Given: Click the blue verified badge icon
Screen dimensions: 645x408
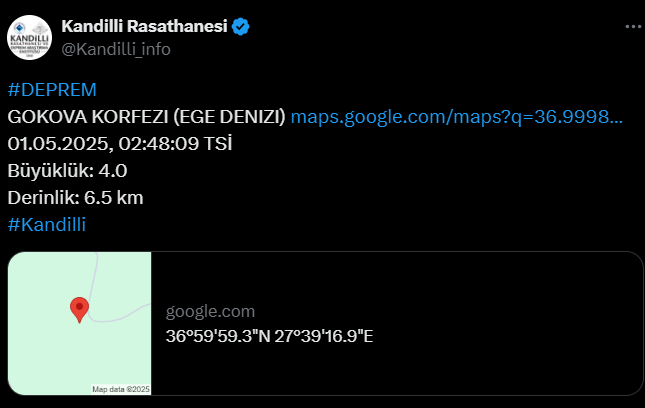Looking at the screenshot, I should click(x=240, y=27).
